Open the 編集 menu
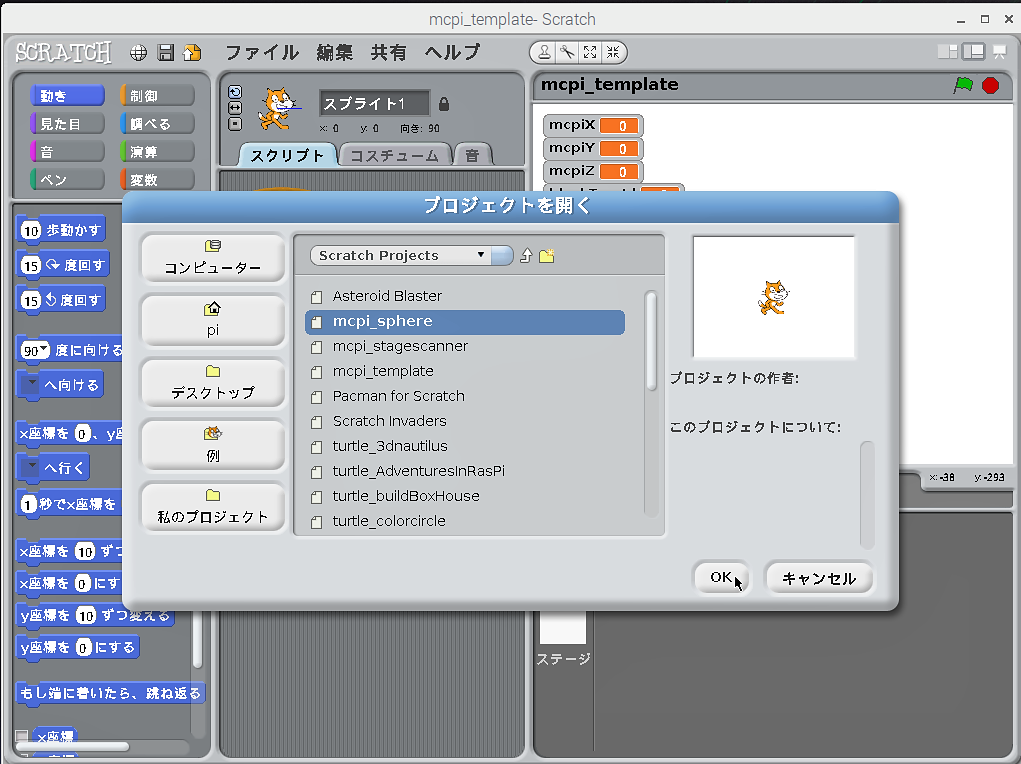 [335, 52]
